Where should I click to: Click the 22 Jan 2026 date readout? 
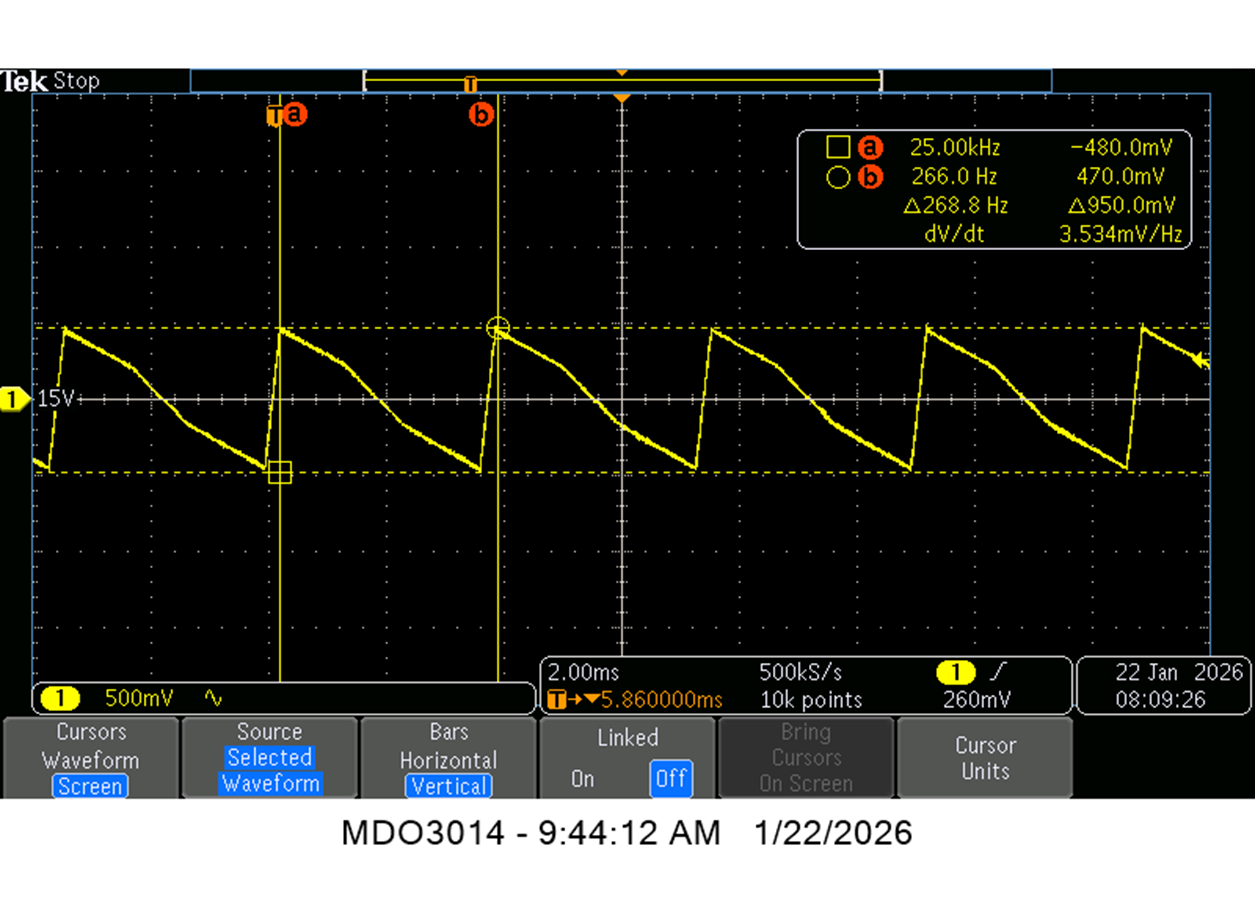click(x=1179, y=672)
